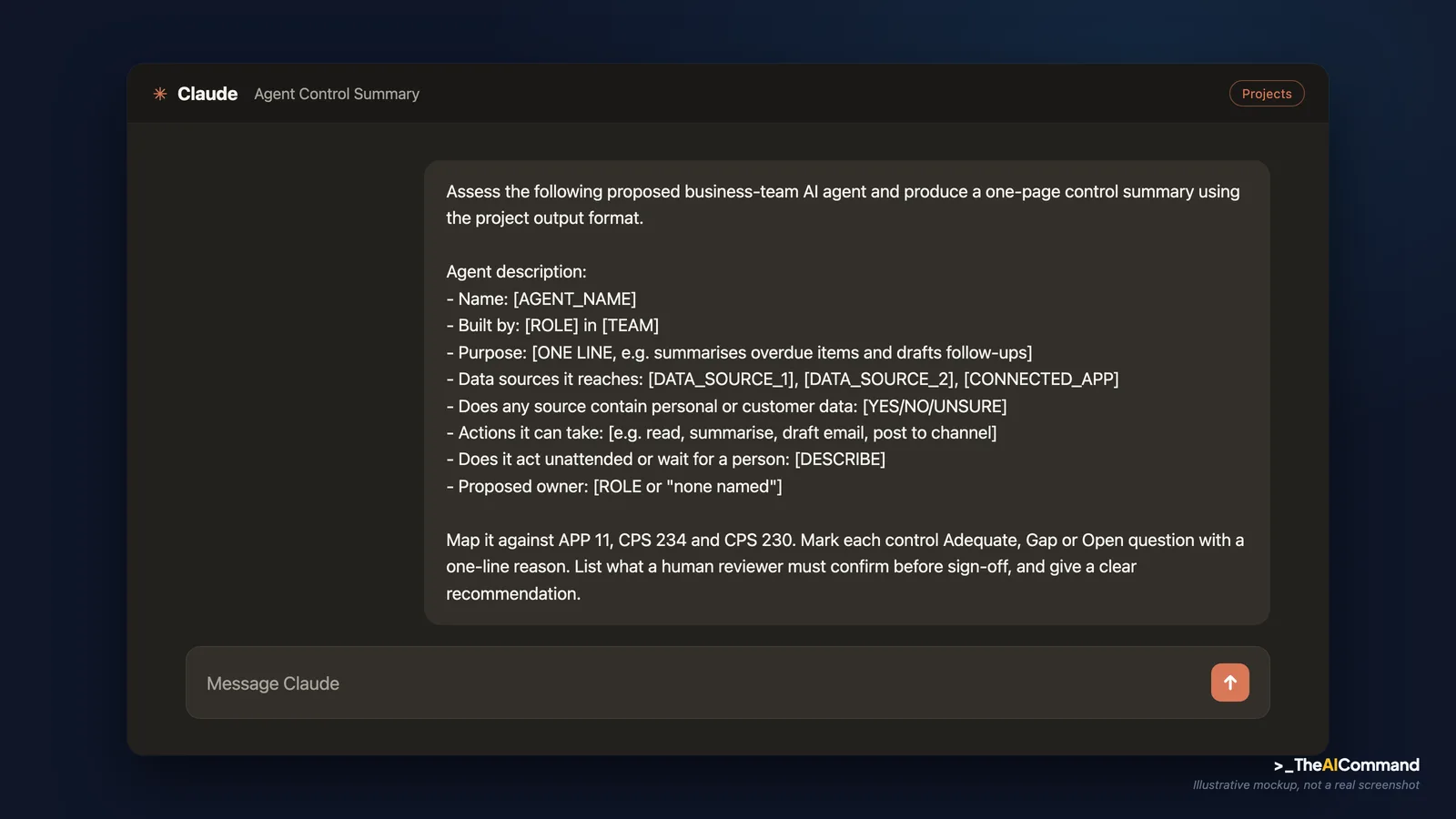Focus the Message Claude input field
This screenshot has width=1456, height=819.
point(727,682)
